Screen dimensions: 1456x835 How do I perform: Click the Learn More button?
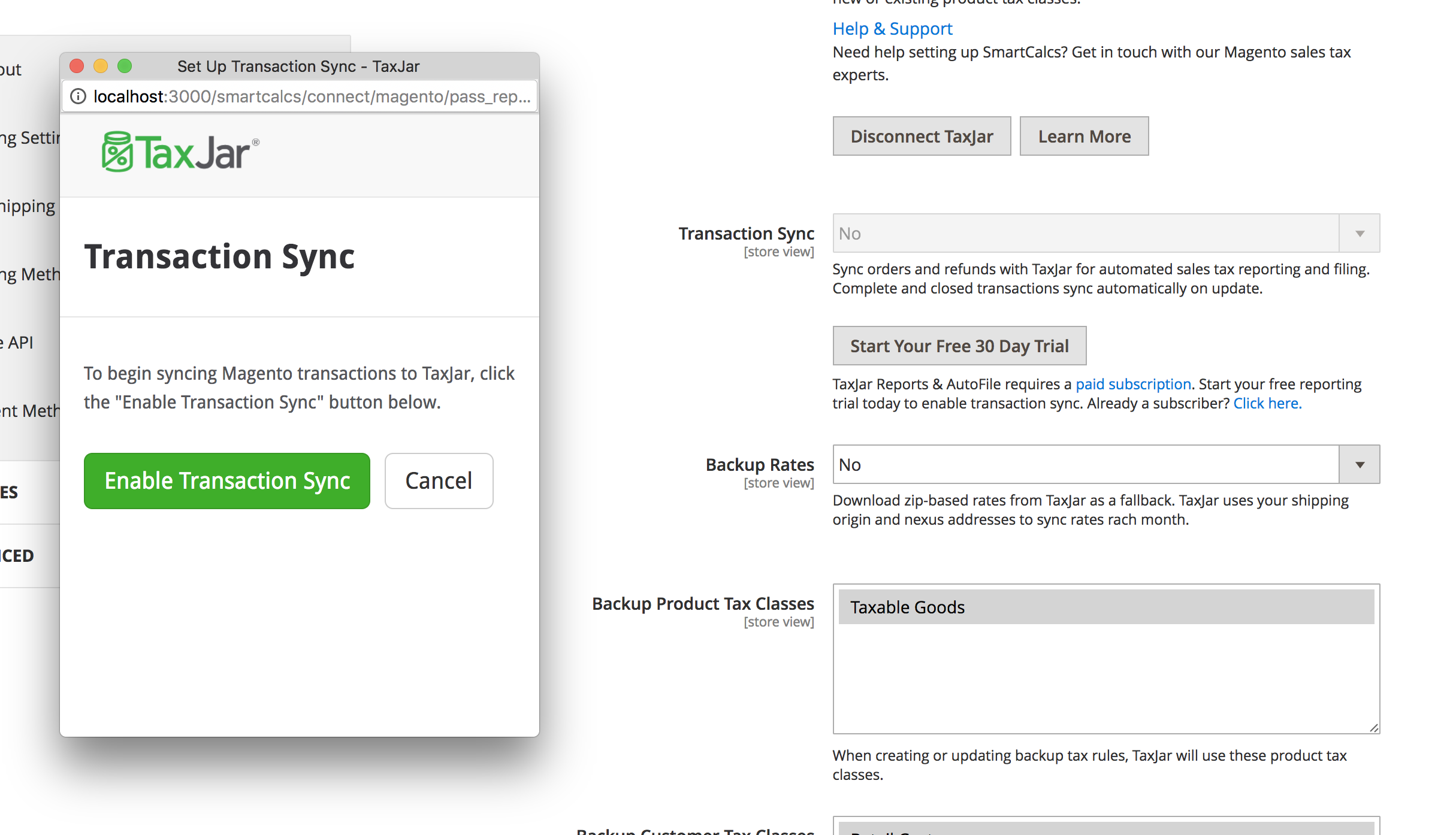click(x=1085, y=137)
